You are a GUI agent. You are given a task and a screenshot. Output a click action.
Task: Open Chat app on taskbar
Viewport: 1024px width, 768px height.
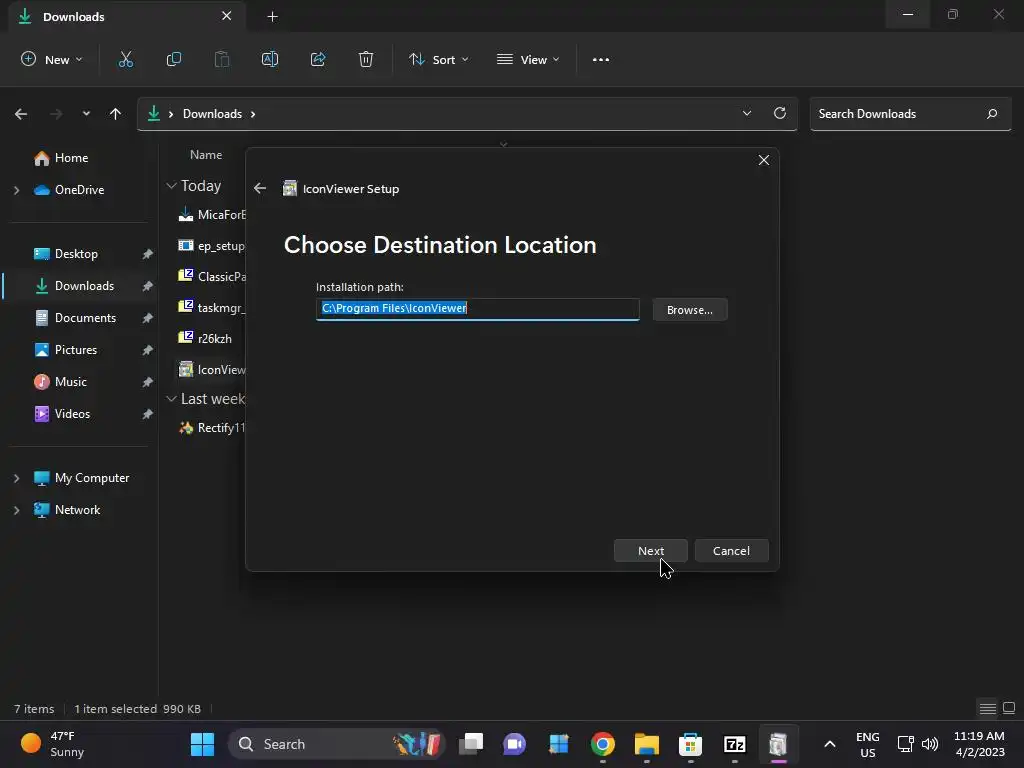click(x=515, y=744)
